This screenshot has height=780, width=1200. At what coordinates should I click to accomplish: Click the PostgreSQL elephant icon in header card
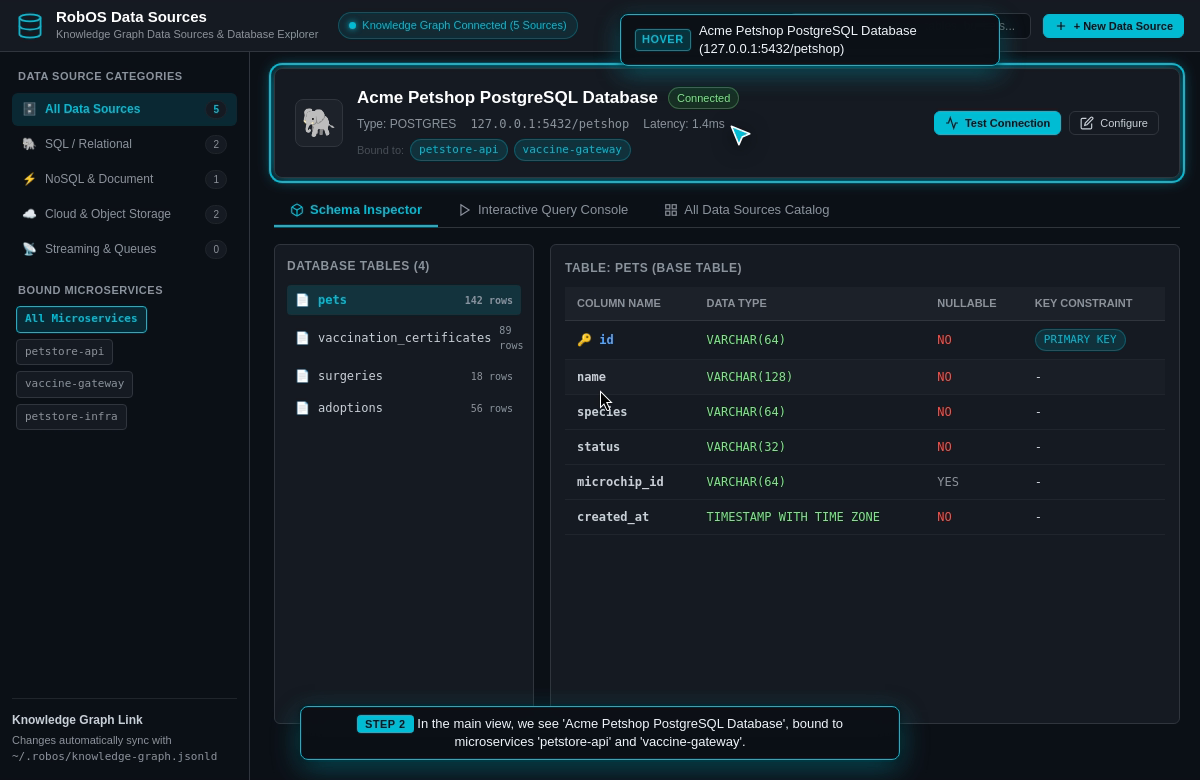click(x=319, y=123)
